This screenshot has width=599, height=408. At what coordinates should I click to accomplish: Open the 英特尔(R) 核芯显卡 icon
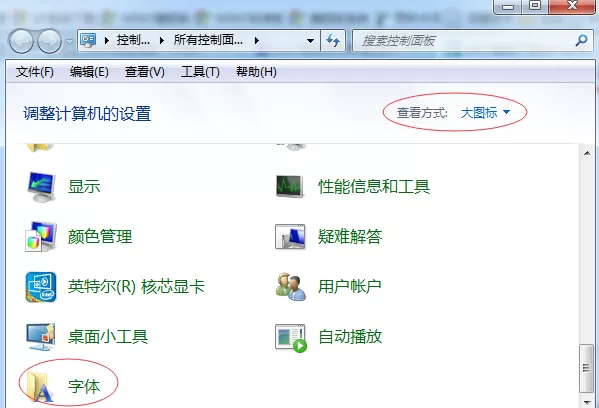[41, 287]
